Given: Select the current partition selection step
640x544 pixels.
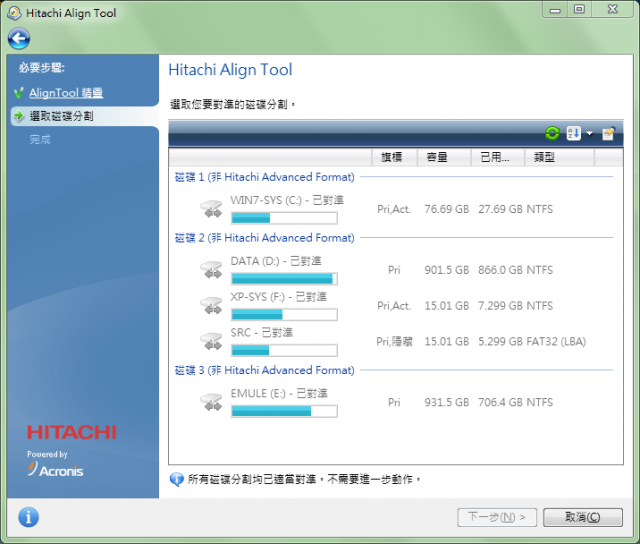Looking at the screenshot, I should click(x=61, y=116).
